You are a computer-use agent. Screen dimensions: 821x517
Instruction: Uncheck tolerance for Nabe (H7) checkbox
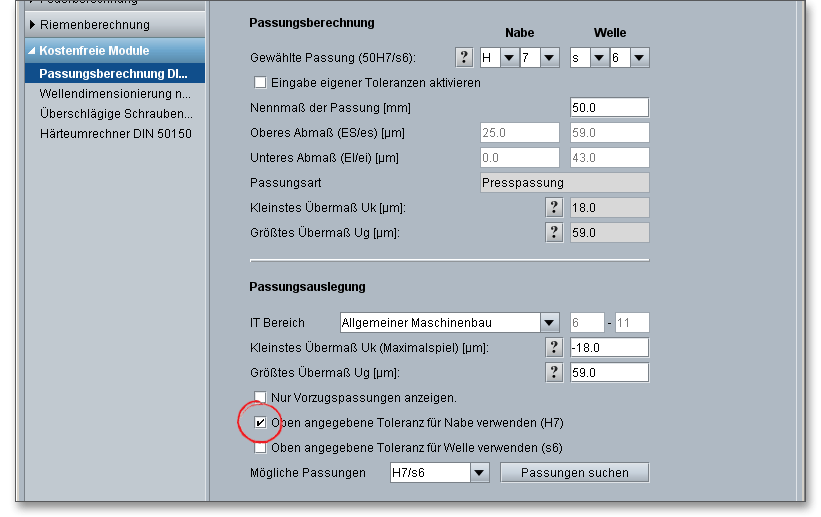pyautogui.click(x=261, y=423)
